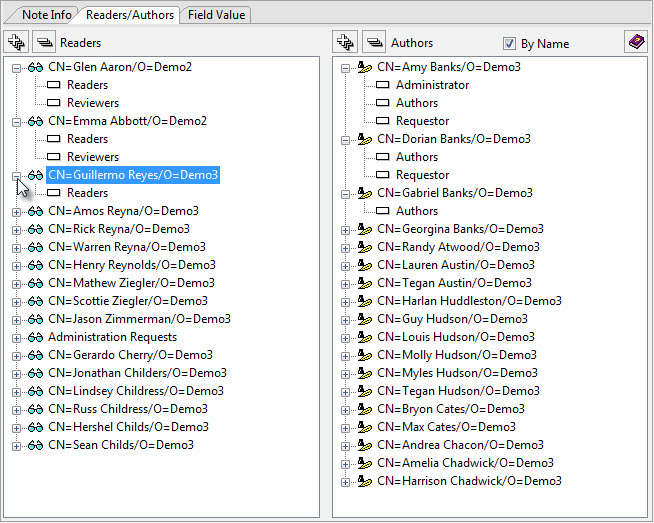This screenshot has width=654, height=523.
Task: Collapse the Guillermo Reyes reader node
Action: click(15, 175)
